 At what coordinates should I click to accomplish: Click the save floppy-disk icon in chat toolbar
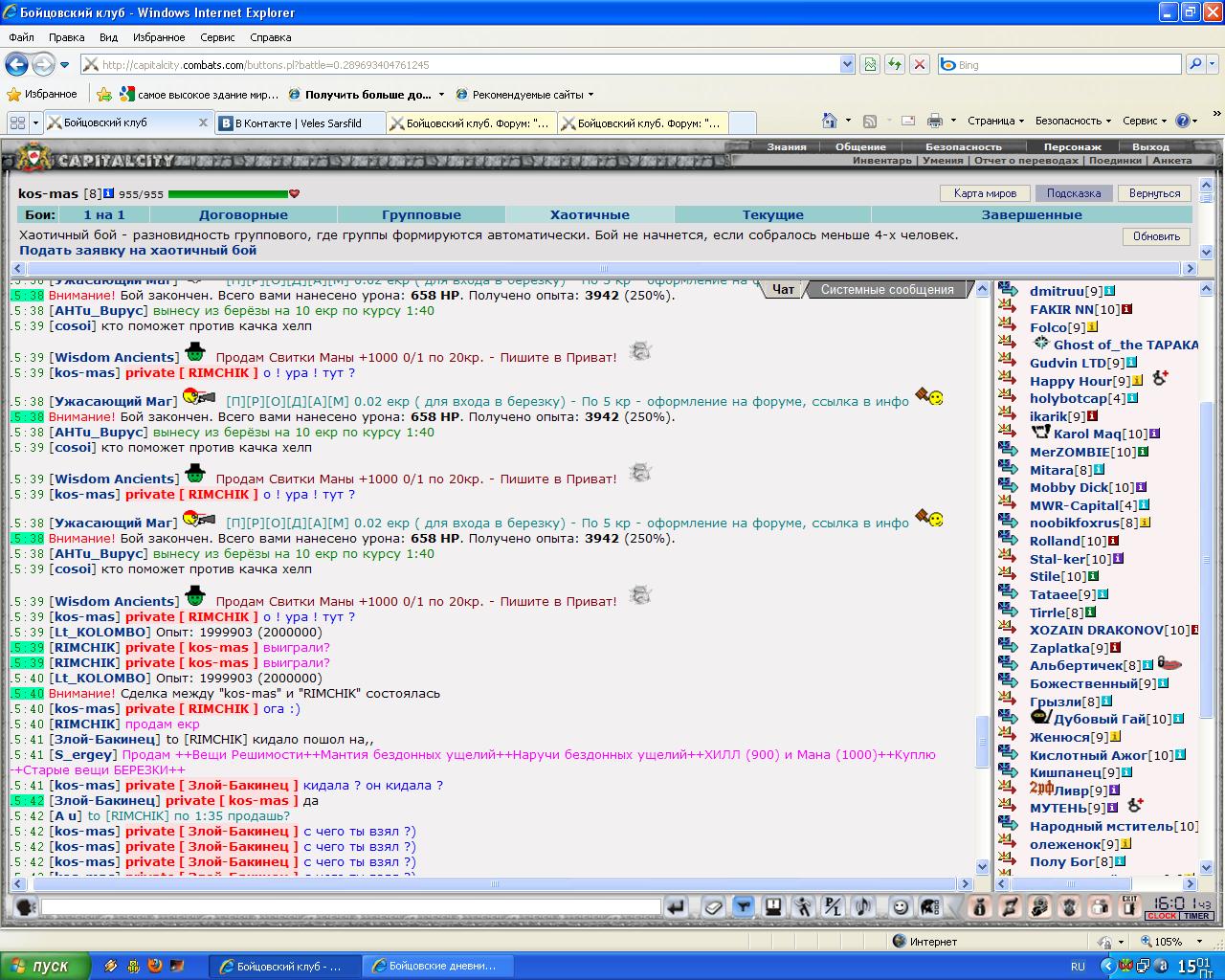coord(773,906)
